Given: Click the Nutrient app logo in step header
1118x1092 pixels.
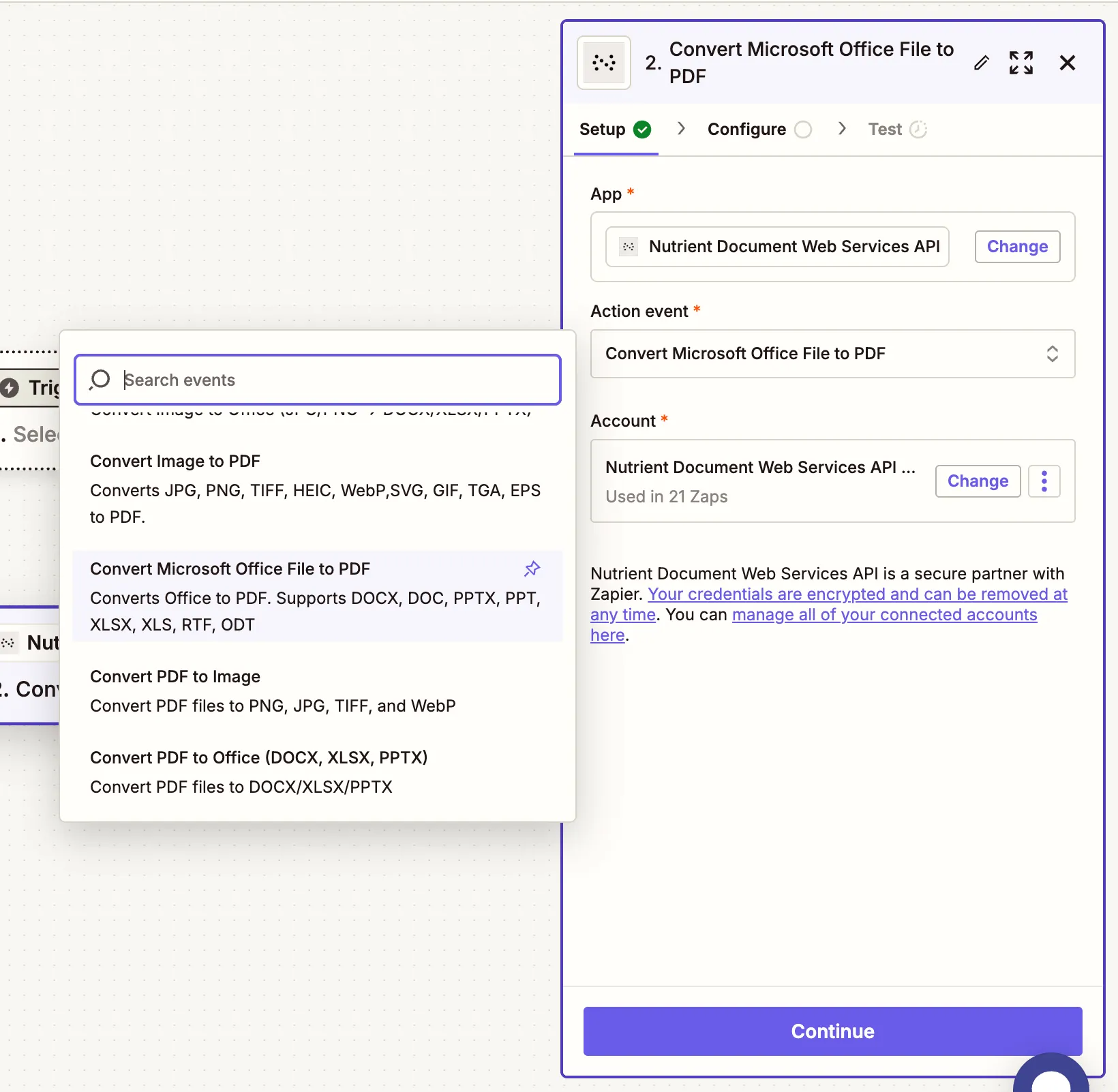Looking at the screenshot, I should [603, 63].
